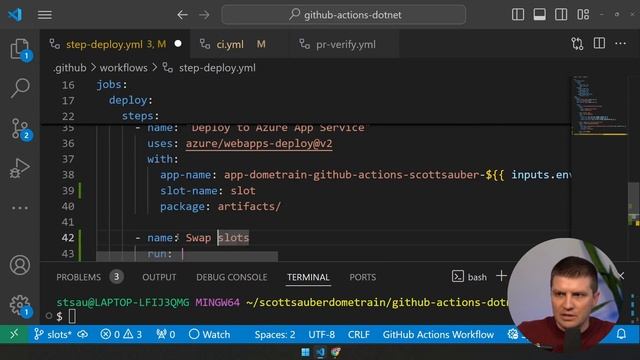
Task: Open the PORTS panel tab
Action: tap(362, 277)
